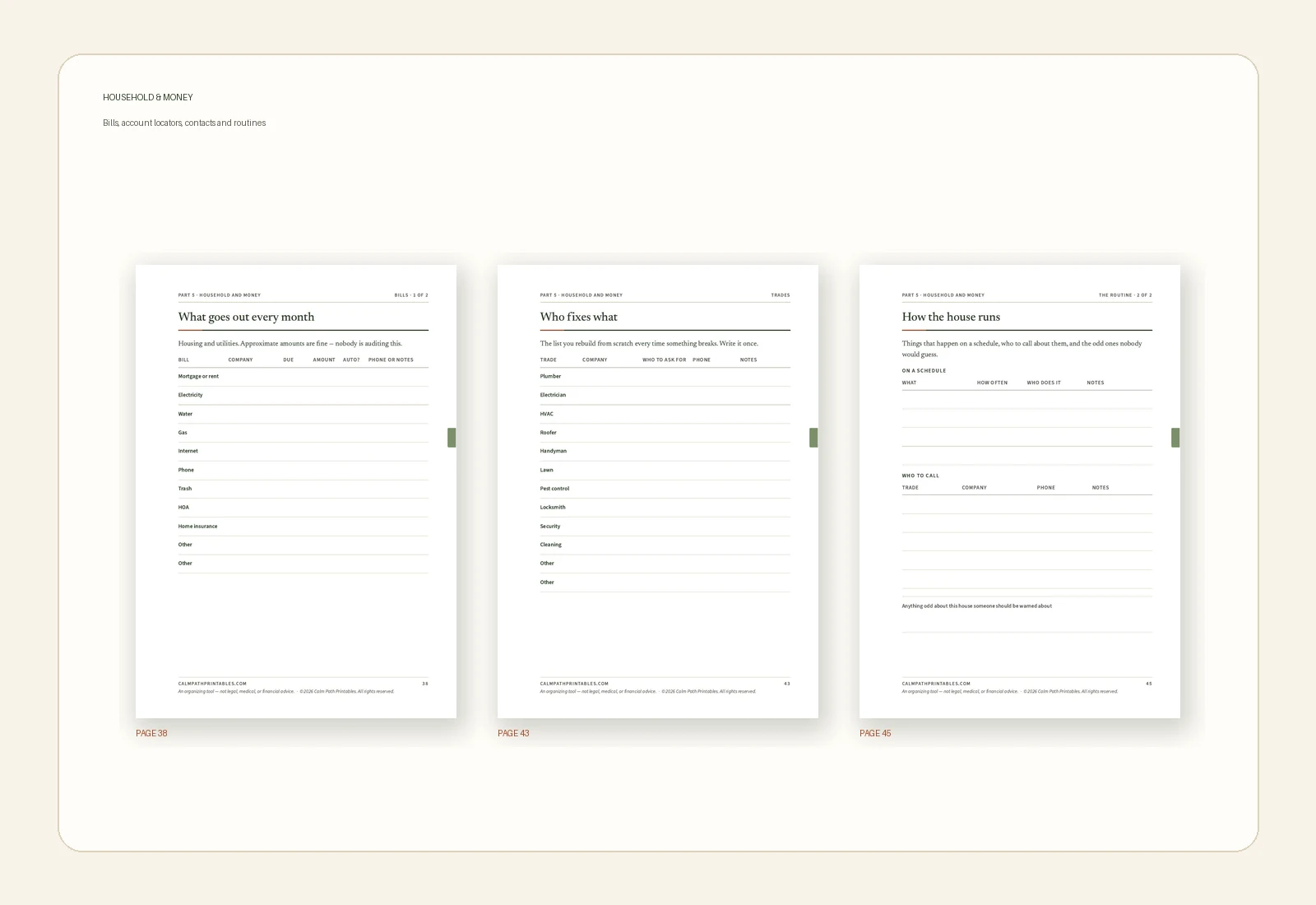
Task: Click the green tab marker on page 45
Action: pyautogui.click(x=1175, y=438)
